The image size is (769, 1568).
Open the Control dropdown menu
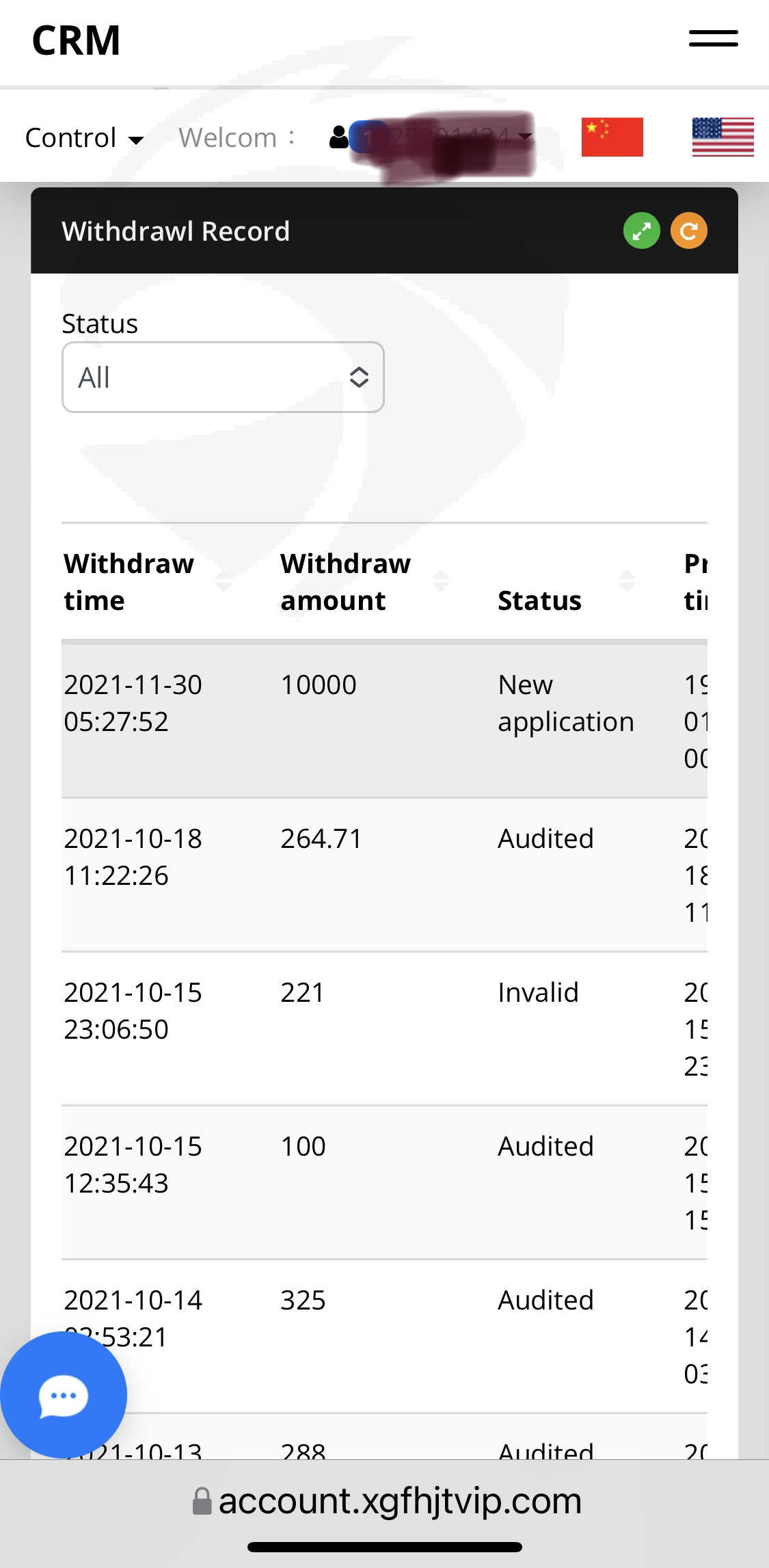coord(84,138)
